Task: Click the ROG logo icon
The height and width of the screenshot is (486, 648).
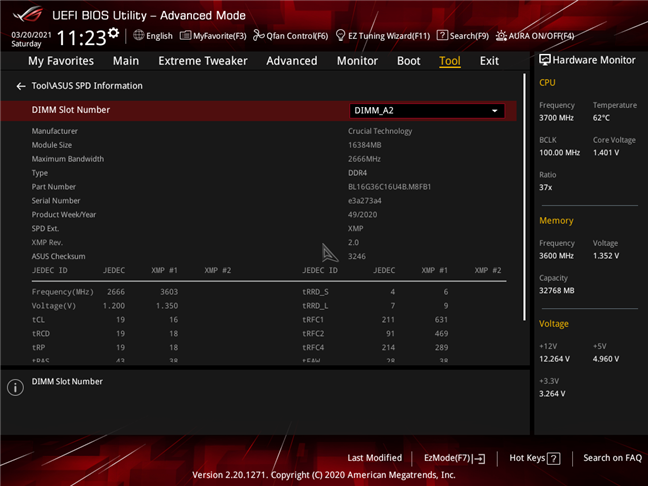Action: (28, 15)
